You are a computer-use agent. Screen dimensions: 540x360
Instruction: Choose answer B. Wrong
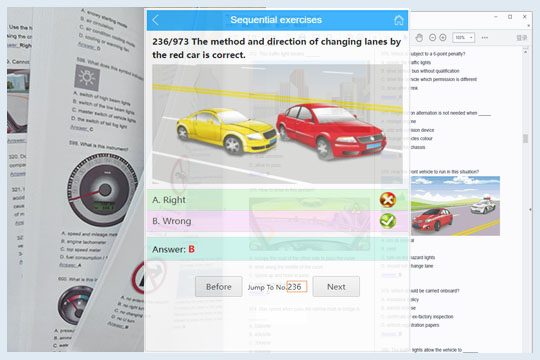(x=277, y=221)
